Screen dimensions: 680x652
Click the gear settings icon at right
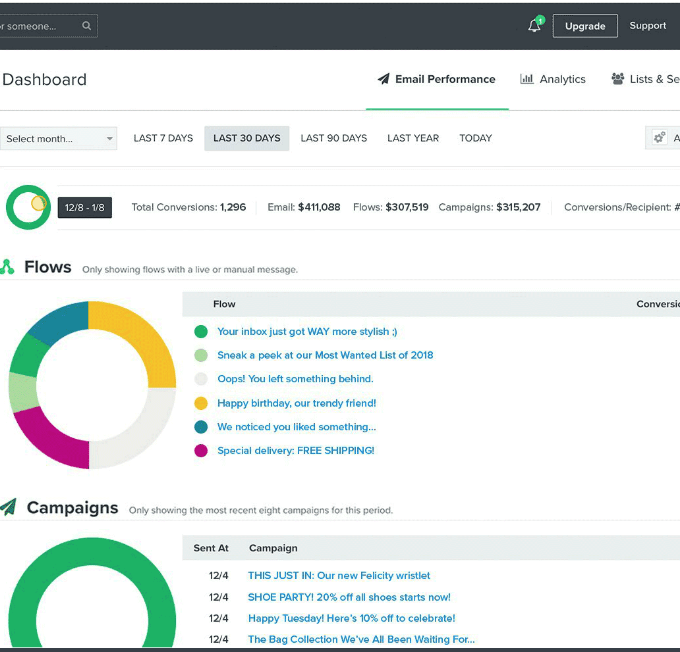659,138
